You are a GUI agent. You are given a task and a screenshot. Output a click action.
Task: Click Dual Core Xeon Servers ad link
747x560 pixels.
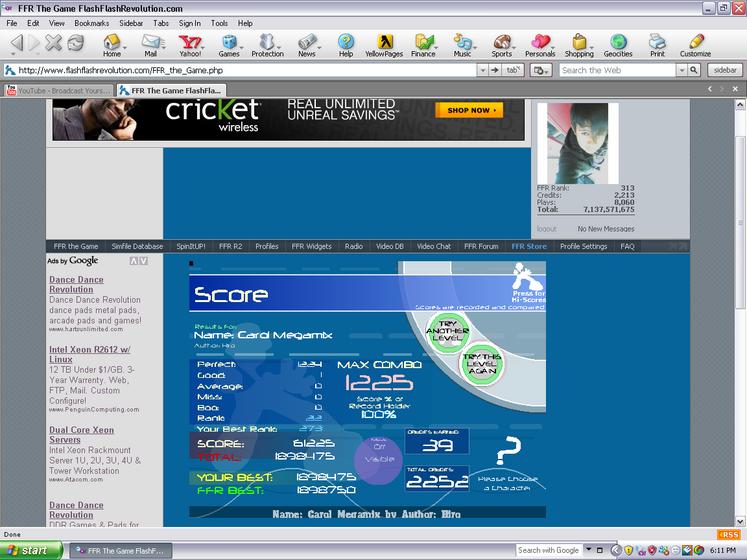(x=81, y=435)
